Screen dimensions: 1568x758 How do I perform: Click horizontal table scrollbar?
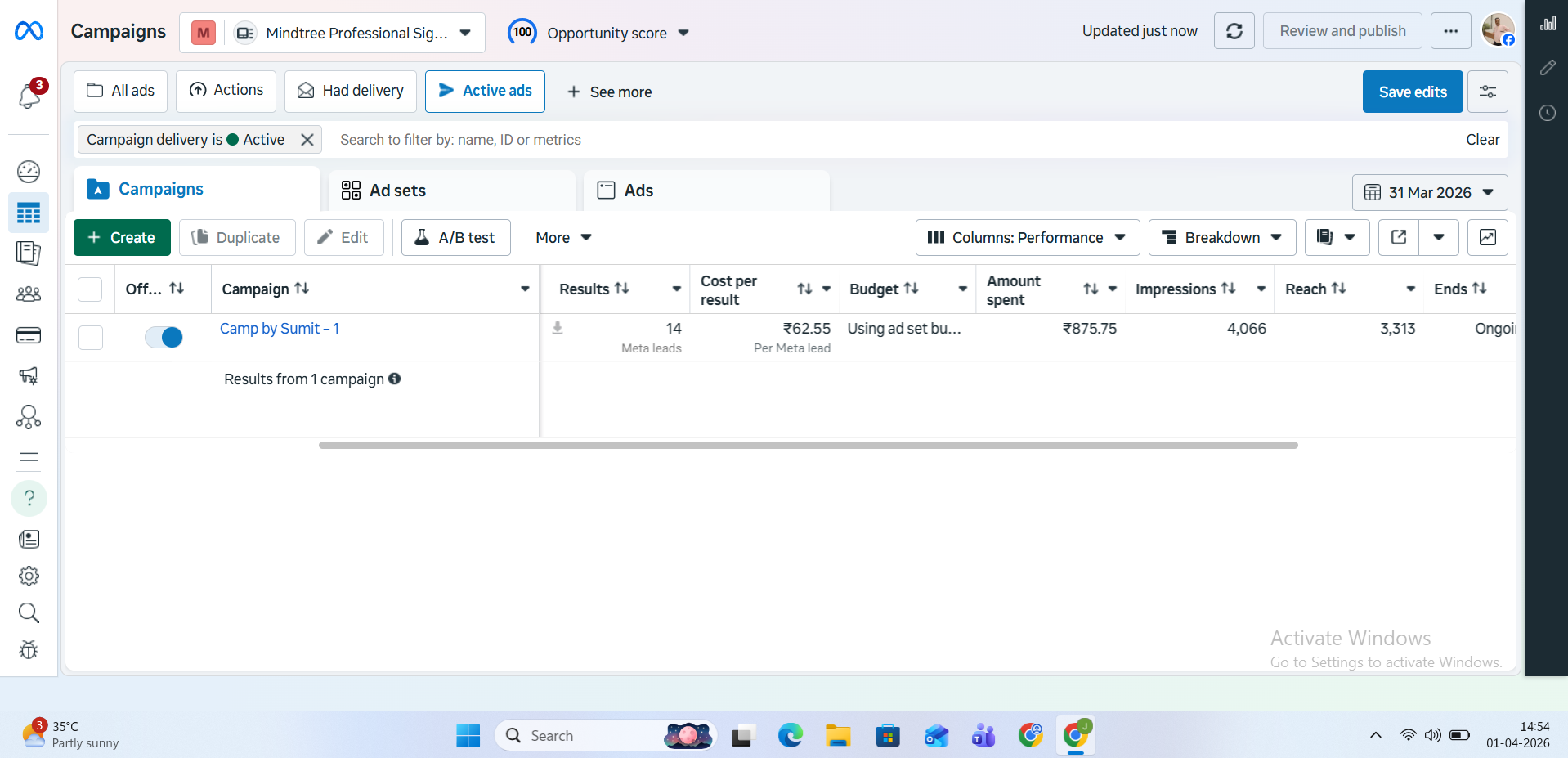point(808,445)
